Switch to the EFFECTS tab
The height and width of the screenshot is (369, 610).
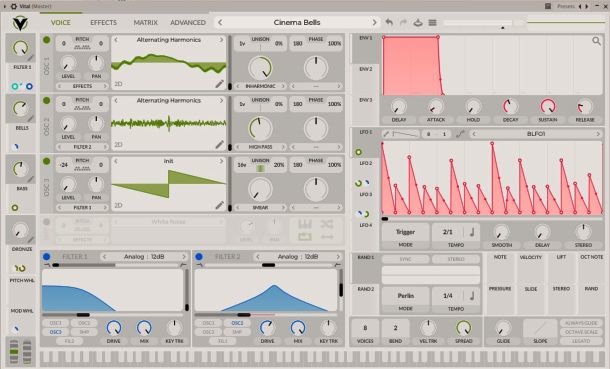[x=103, y=23]
